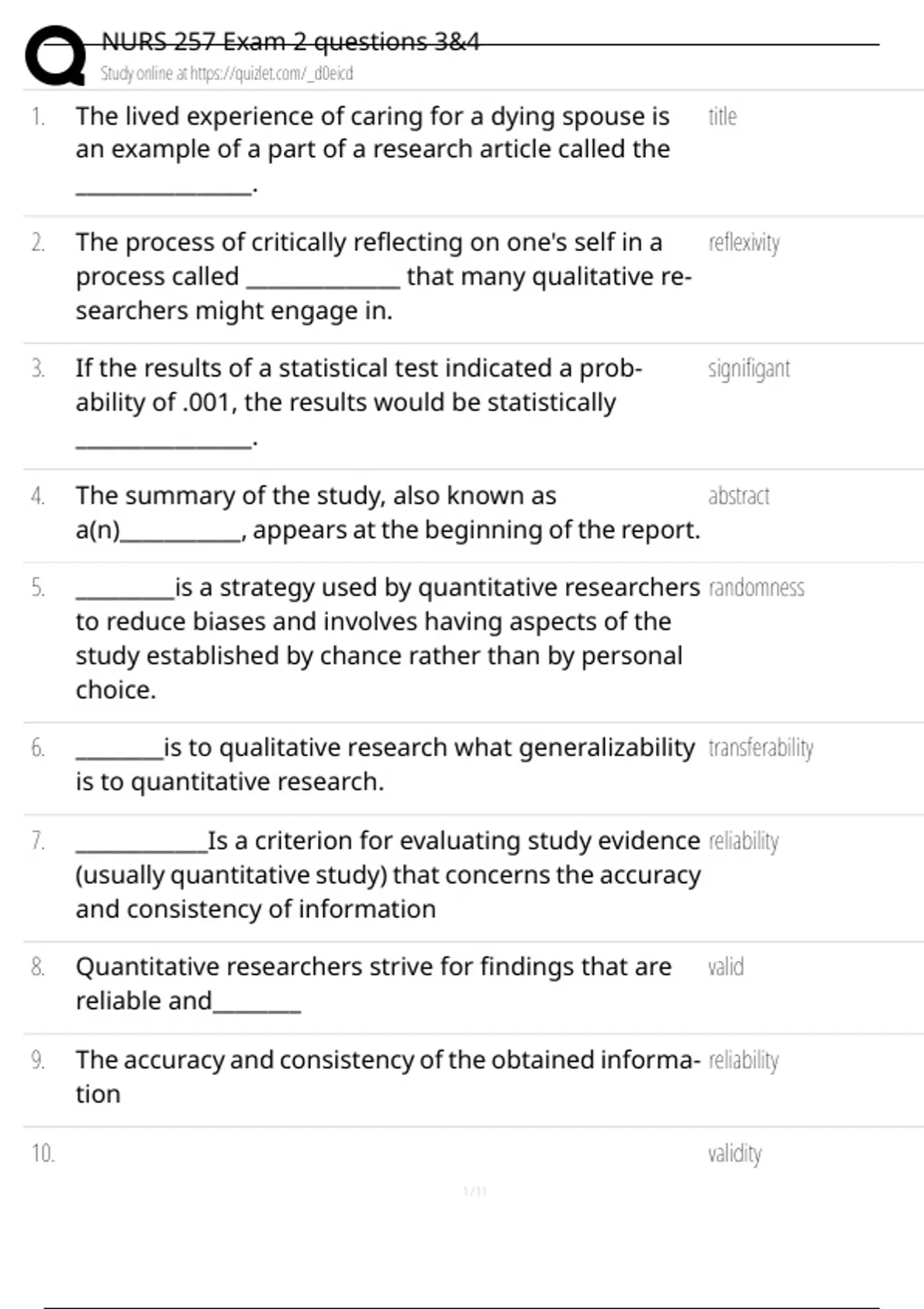Select the answer 'title'
The height and width of the screenshot is (1309, 924).
[x=722, y=116]
